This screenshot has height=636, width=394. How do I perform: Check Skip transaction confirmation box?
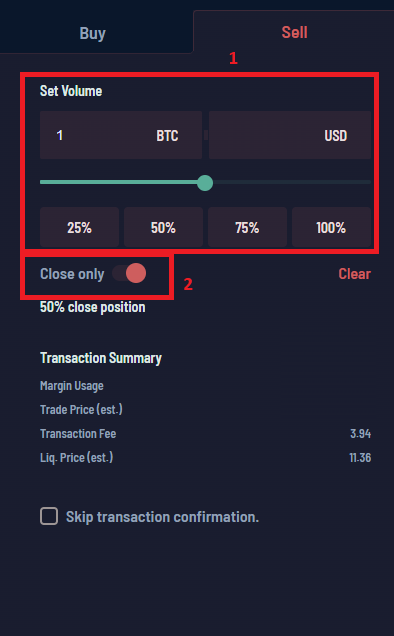pos(49,516)
